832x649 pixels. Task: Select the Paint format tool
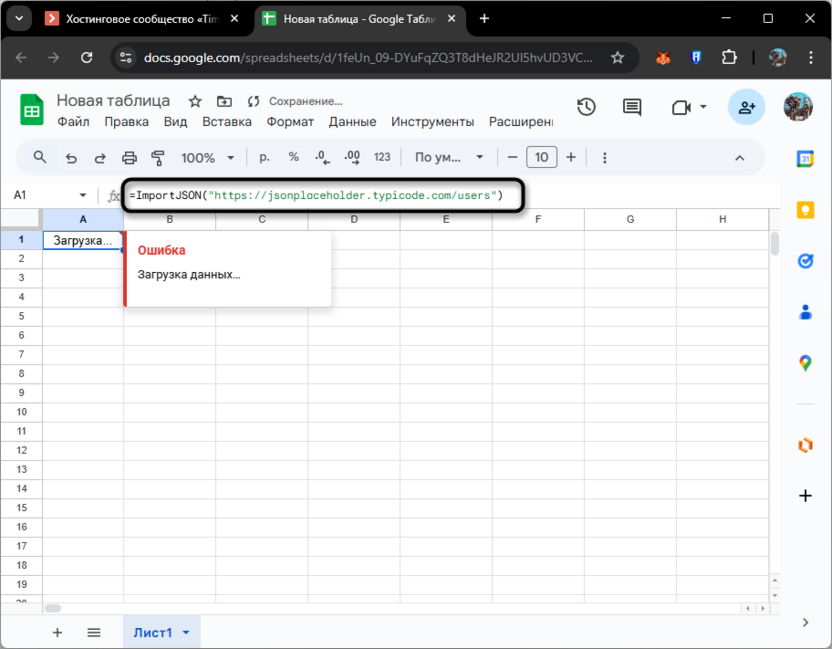coord(159,157)
